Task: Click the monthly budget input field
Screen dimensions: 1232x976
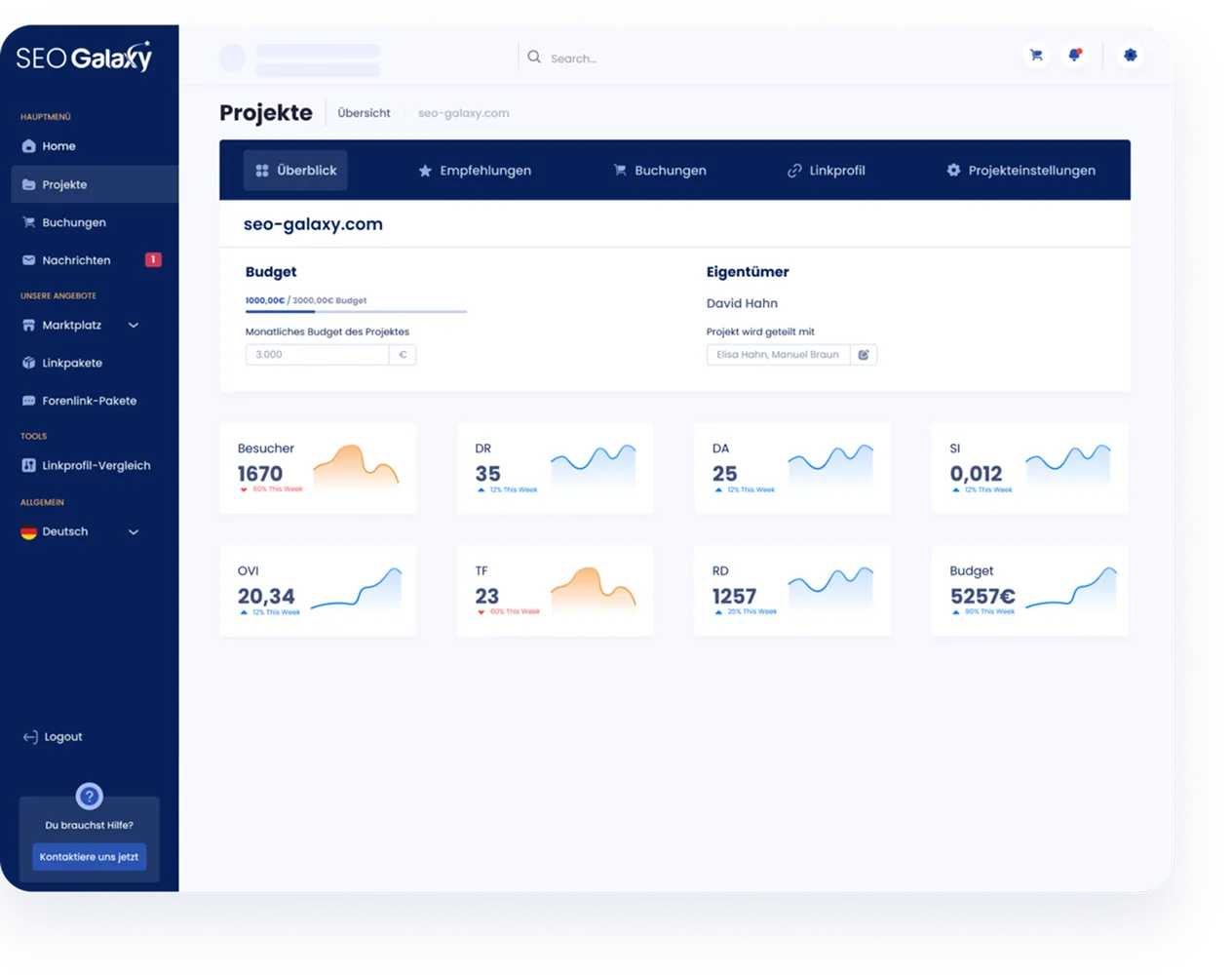Action: [318, 355]
